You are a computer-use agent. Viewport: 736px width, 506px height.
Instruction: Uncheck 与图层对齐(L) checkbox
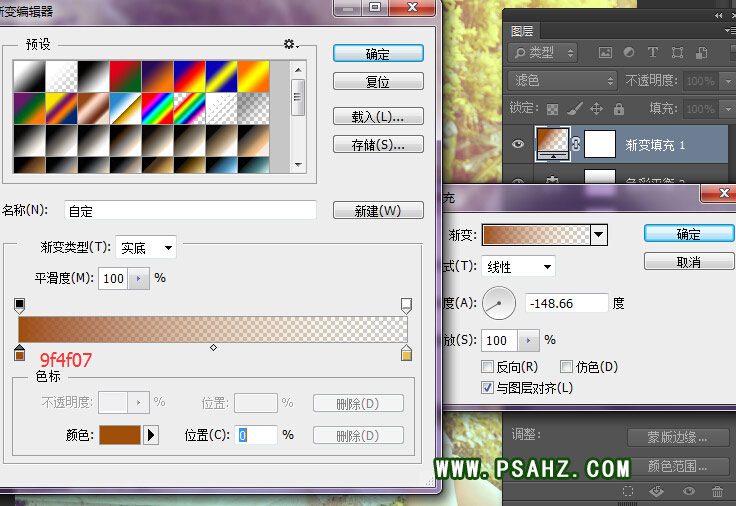(x=487, y=387)
